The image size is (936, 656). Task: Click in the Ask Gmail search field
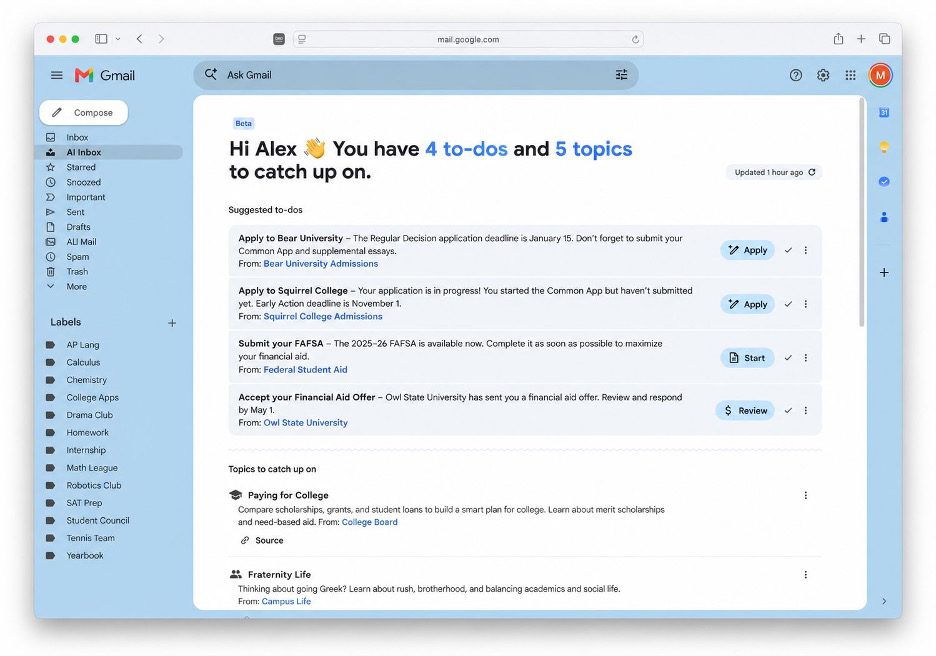click(x=416, y=75)
